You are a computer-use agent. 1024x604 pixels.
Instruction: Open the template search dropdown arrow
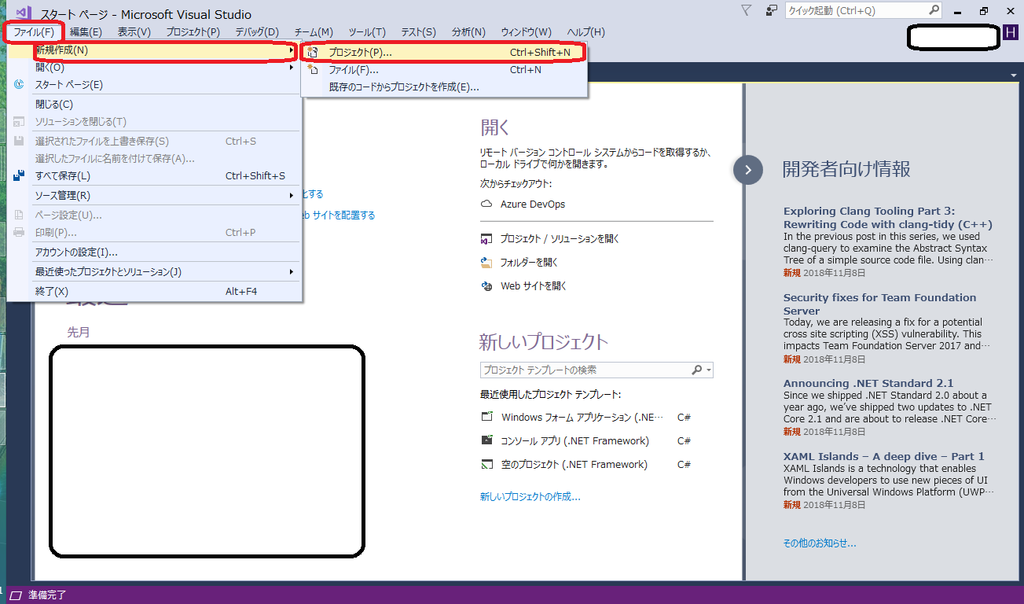coord(709,370)
